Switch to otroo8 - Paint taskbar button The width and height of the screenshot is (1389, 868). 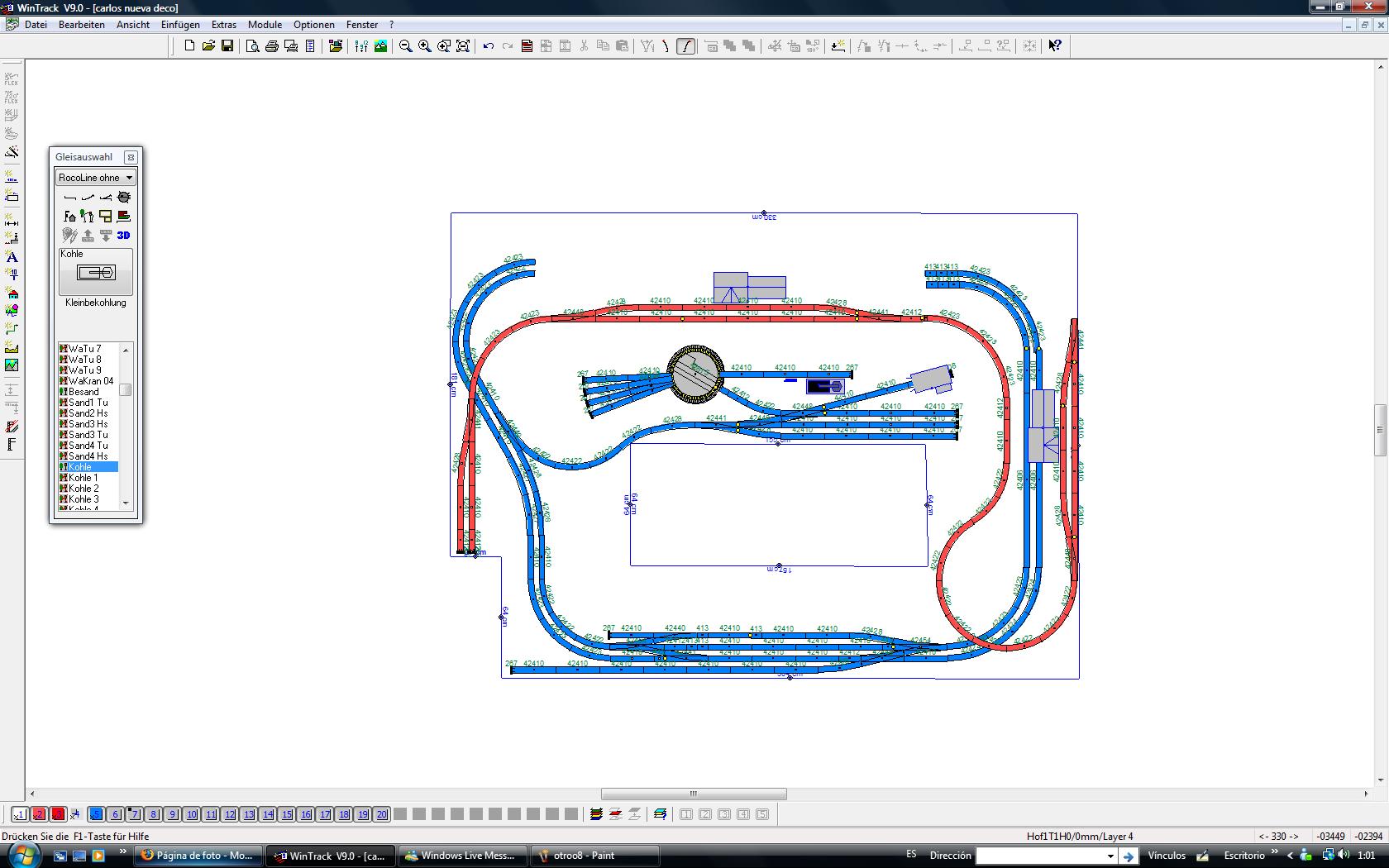click(x=595, y=856)
